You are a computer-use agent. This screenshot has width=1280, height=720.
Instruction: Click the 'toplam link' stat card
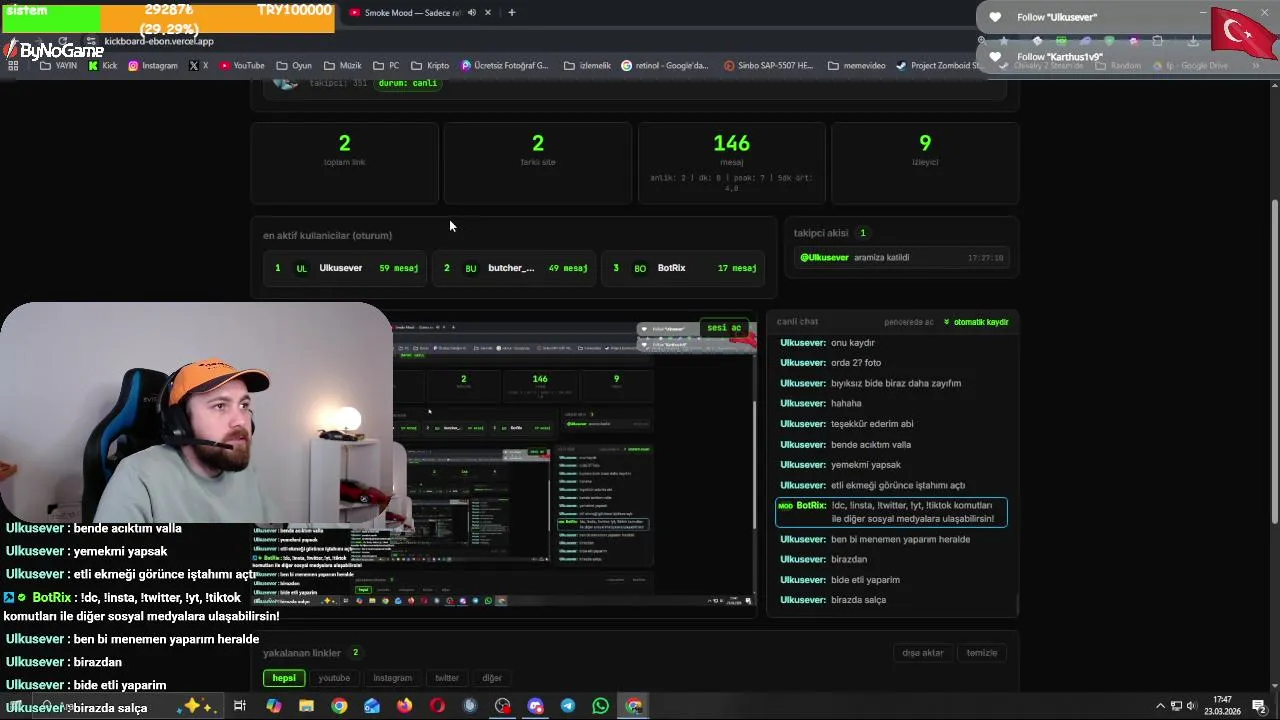click(344, 163)
